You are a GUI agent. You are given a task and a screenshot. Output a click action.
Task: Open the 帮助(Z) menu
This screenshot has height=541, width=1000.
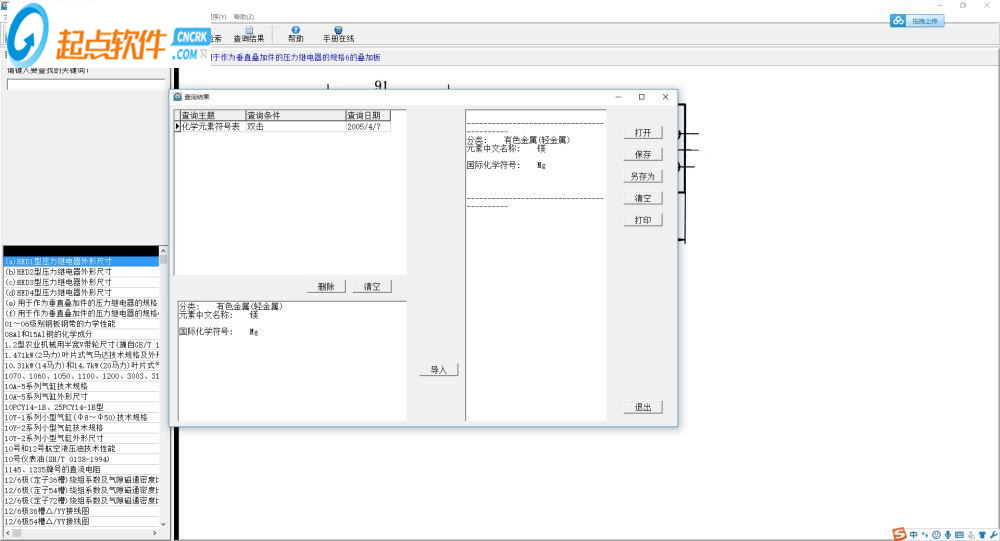click(244, 17)
